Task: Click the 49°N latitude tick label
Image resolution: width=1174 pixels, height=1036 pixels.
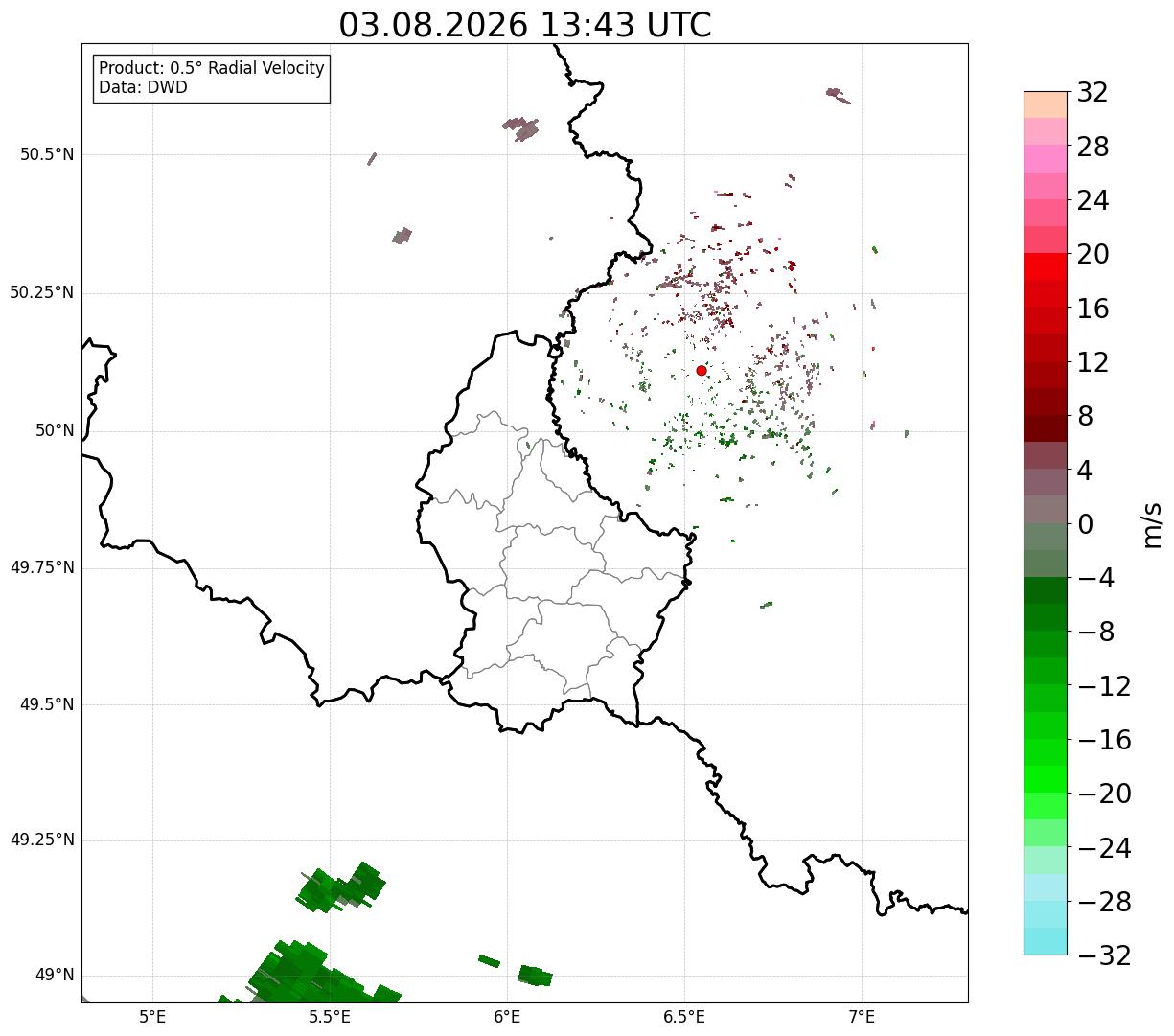Action: click(x=55, y=976)
